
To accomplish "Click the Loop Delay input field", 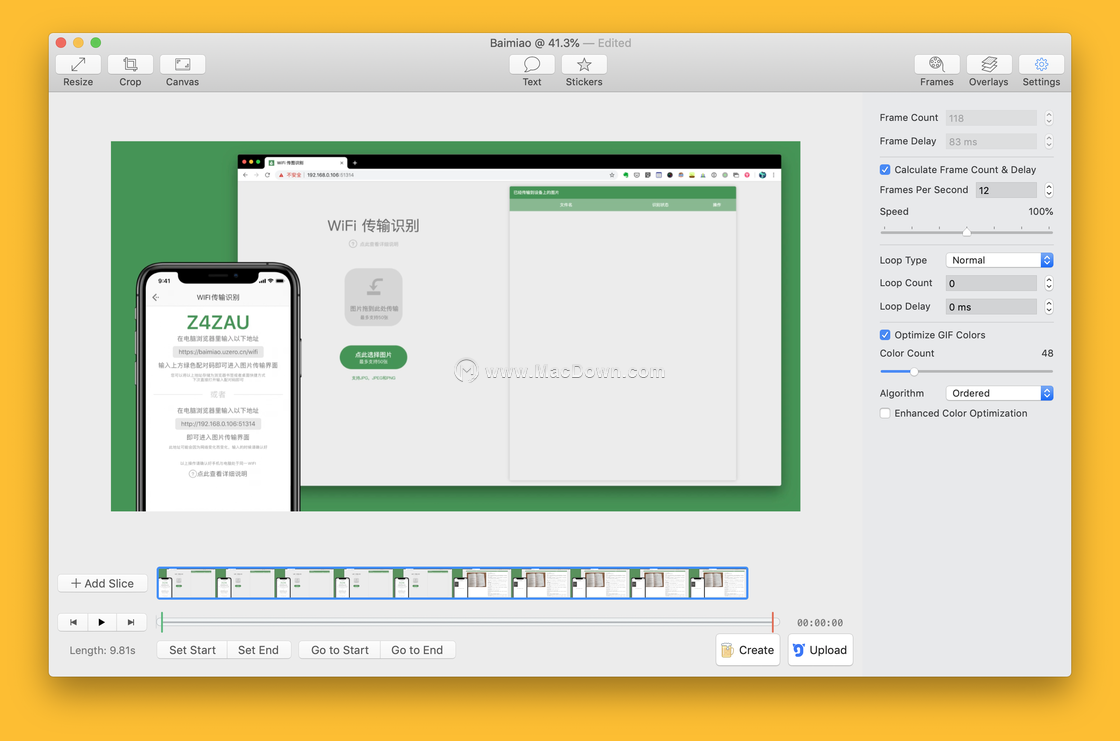I will (x=991, y=307).
